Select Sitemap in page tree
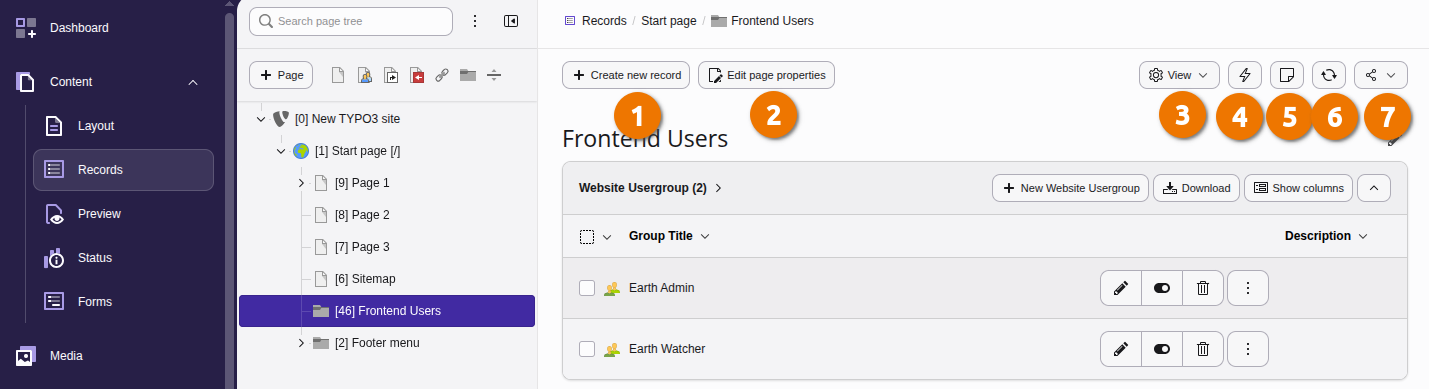 pos(365,279)
